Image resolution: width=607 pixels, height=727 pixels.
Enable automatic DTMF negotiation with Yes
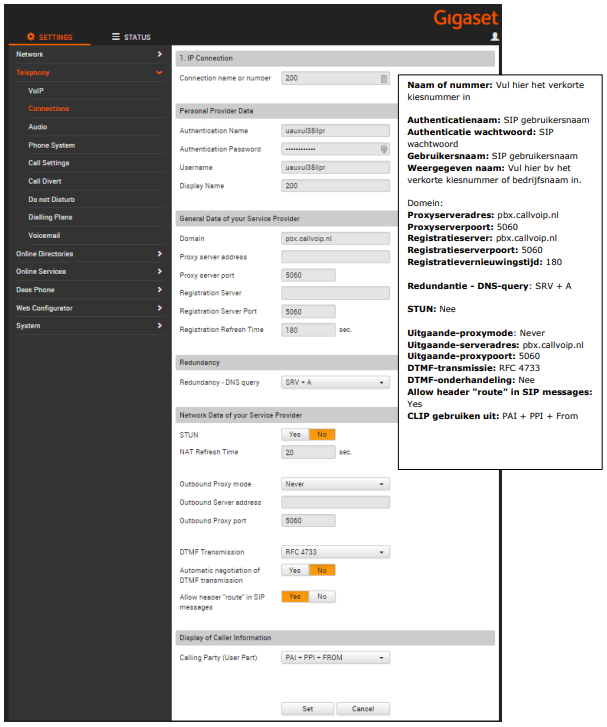coord(295,570)
